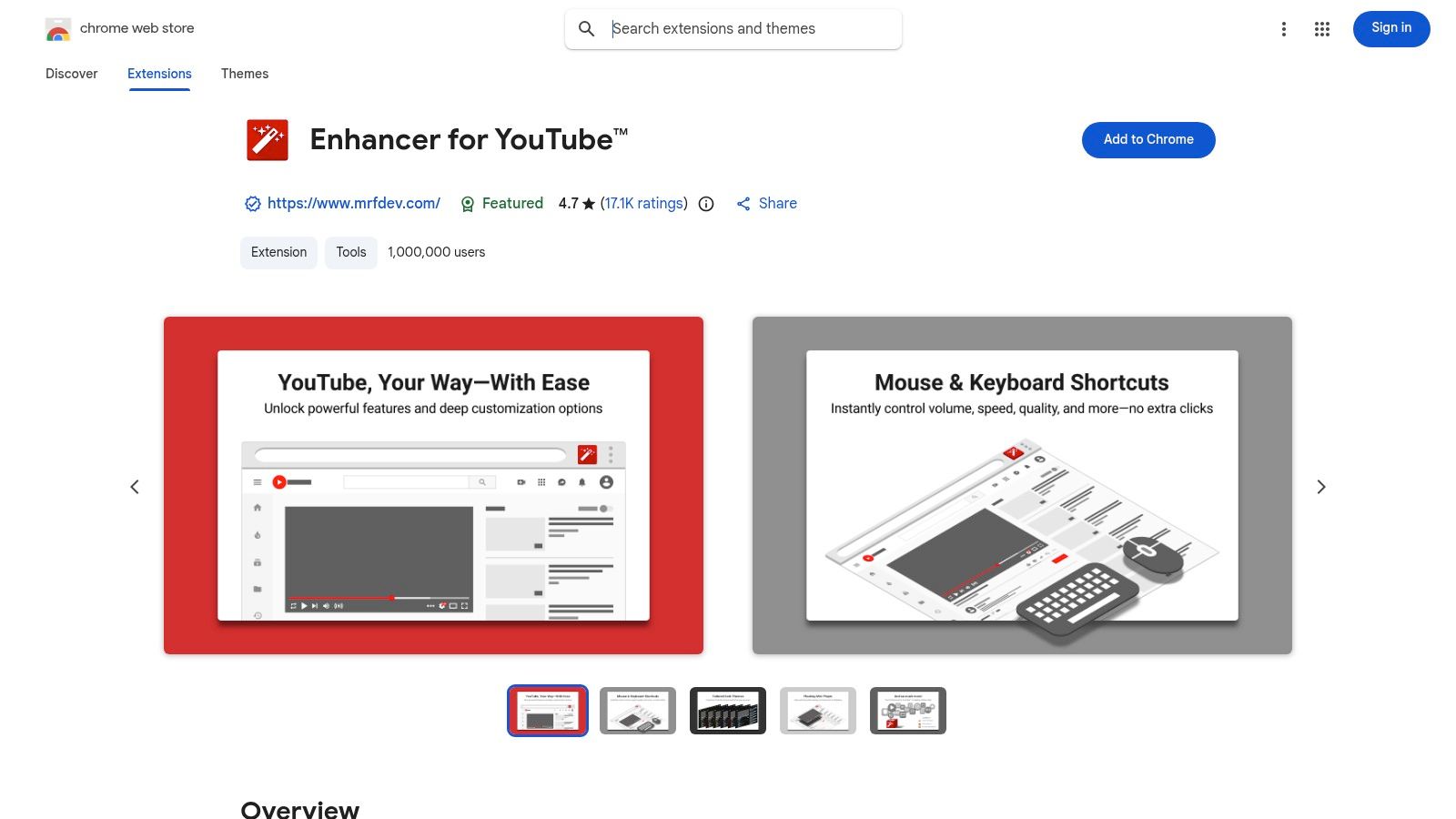
Task: Select the Chrome Web Store logo
Action: pyautogui.click(x=58, y=28)
